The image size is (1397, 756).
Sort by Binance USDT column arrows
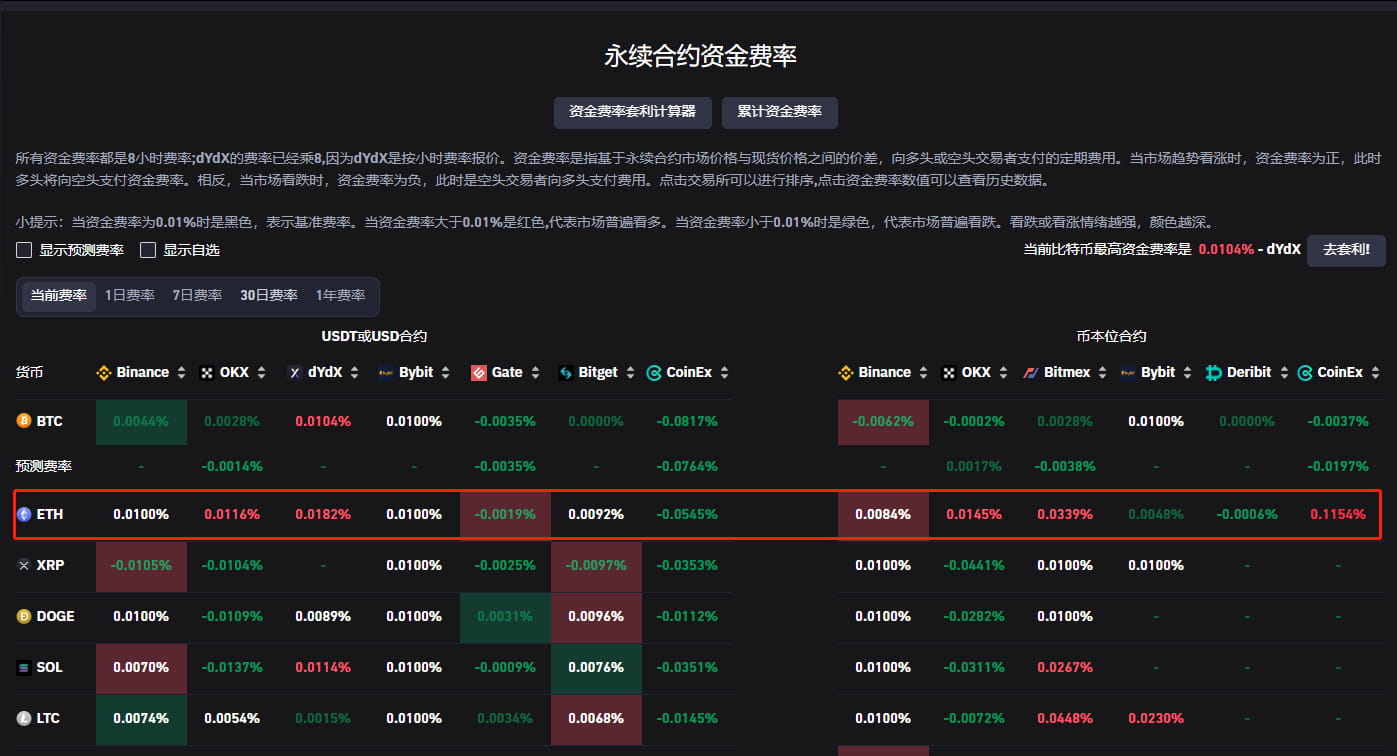click(x=181, y=373)
